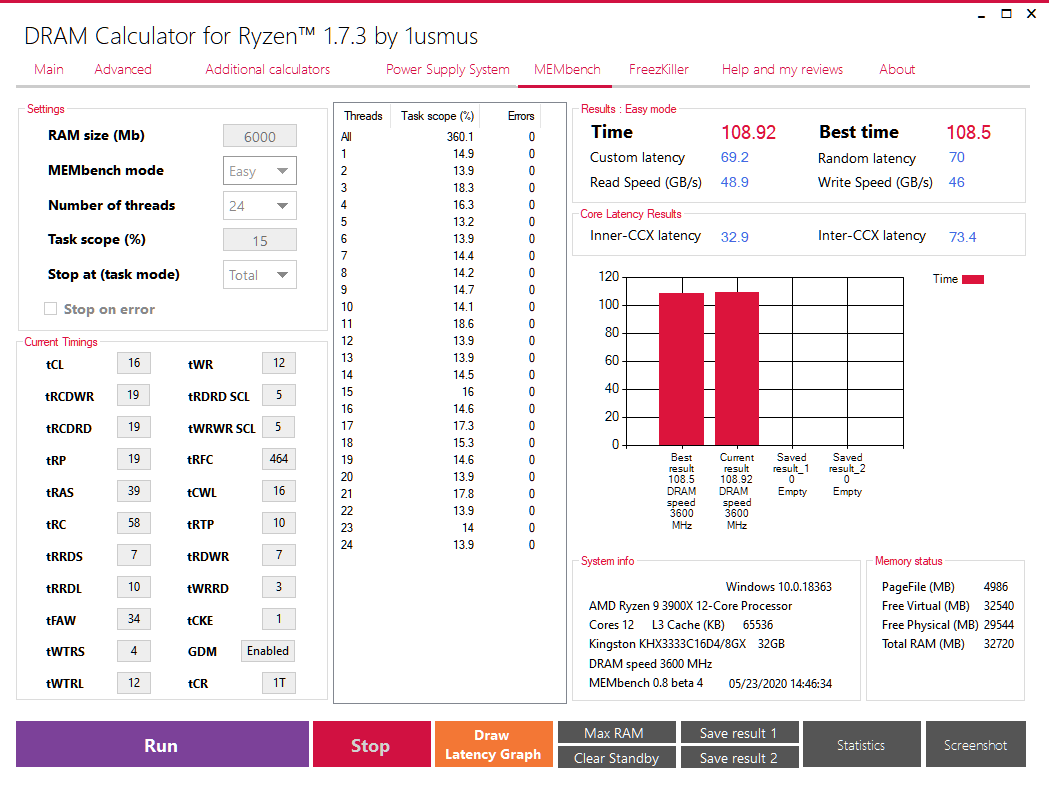This screenshot has width=1049, height=786.
Task: Save benchmark to Save result 1
Action: pos(739,732)
